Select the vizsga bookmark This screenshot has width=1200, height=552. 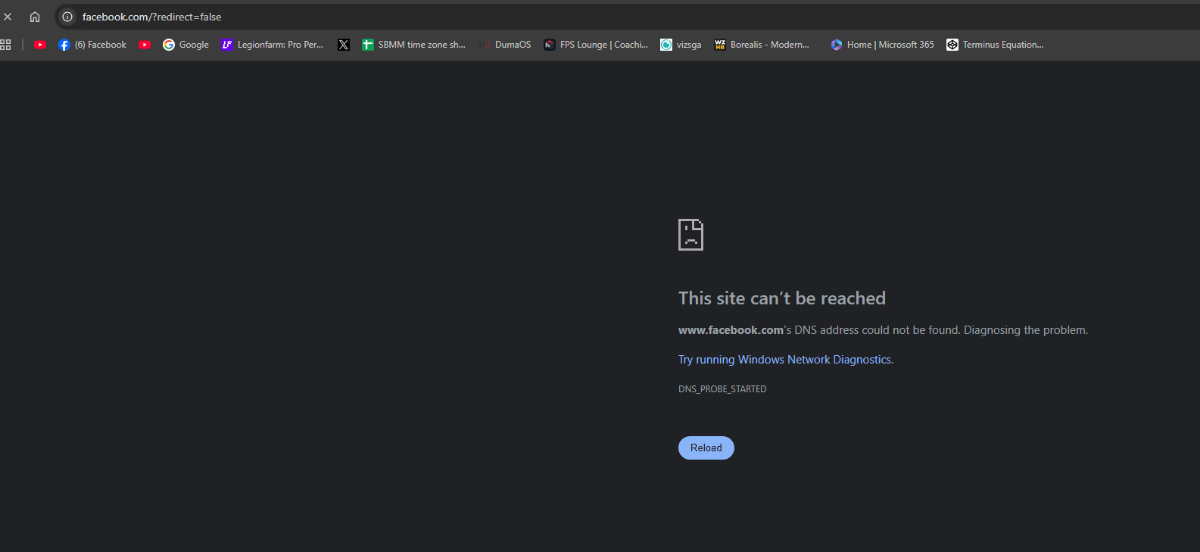pyautogui.click(x=681, y=45)
